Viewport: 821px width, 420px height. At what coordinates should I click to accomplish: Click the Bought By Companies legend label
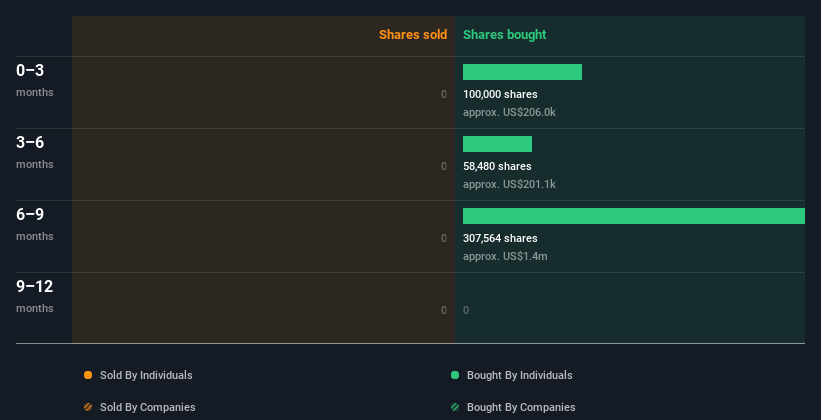(521, 407)
